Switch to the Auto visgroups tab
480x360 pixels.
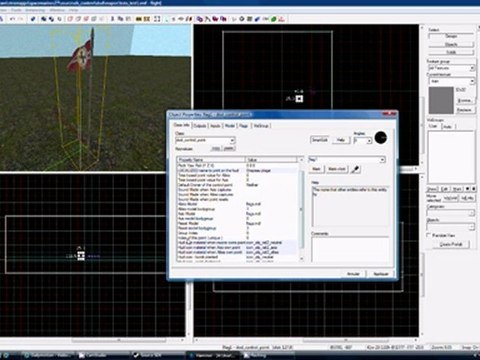pos(448,126)
